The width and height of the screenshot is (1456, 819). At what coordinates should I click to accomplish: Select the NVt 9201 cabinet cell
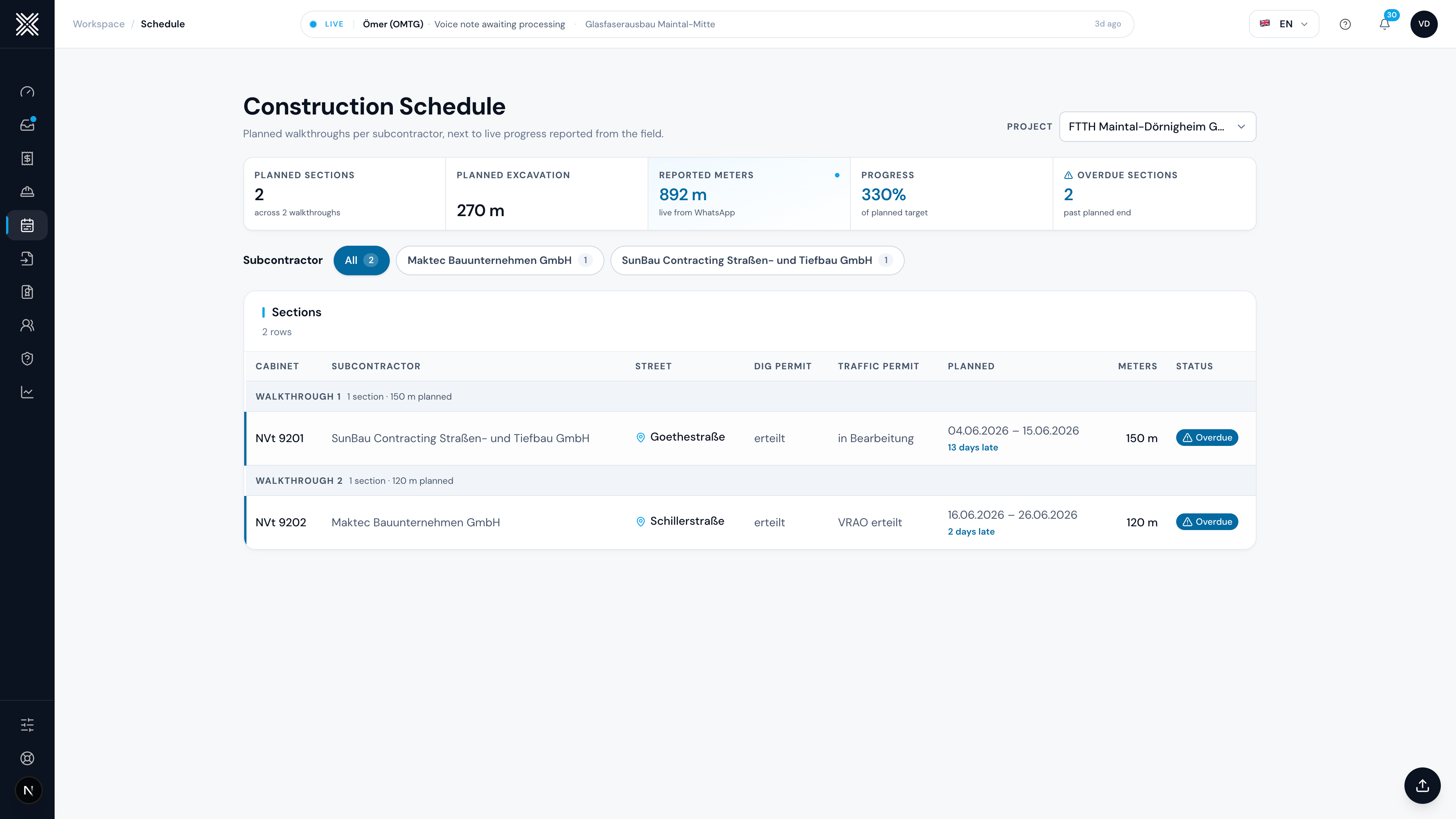[x=280, y=438]
